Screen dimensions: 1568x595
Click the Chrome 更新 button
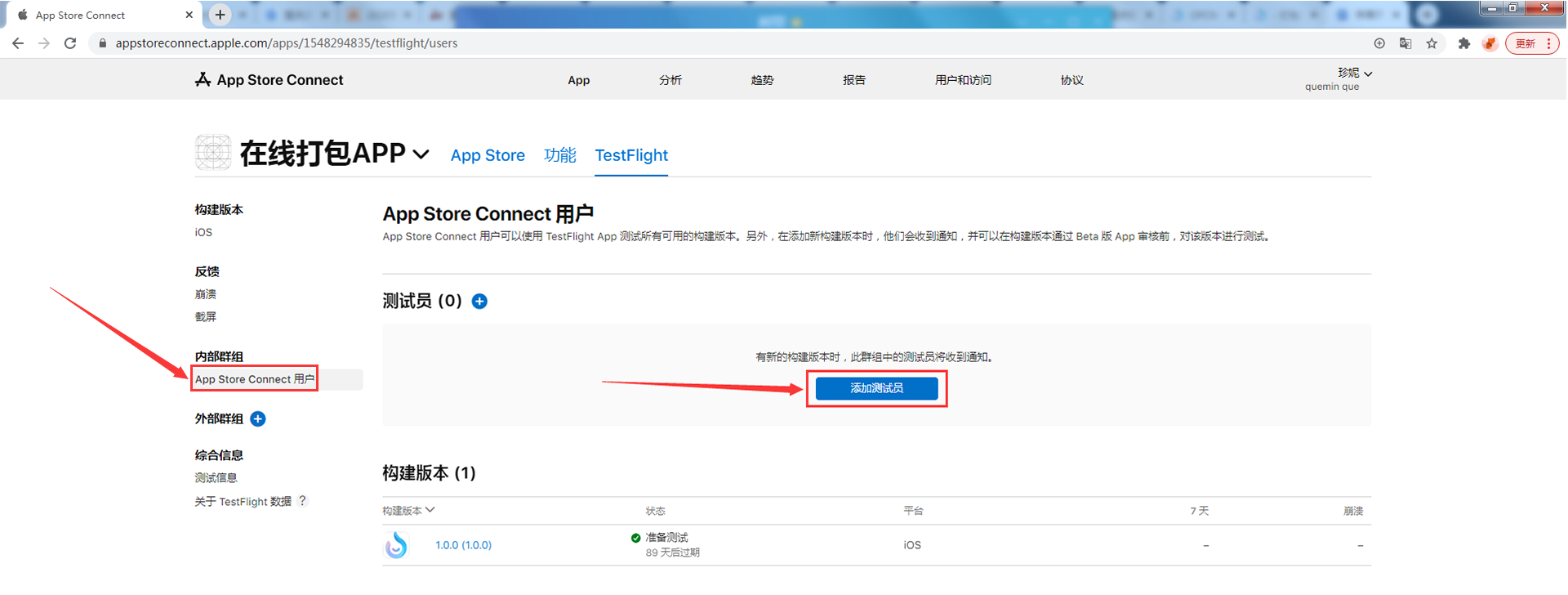point(1533,43)
